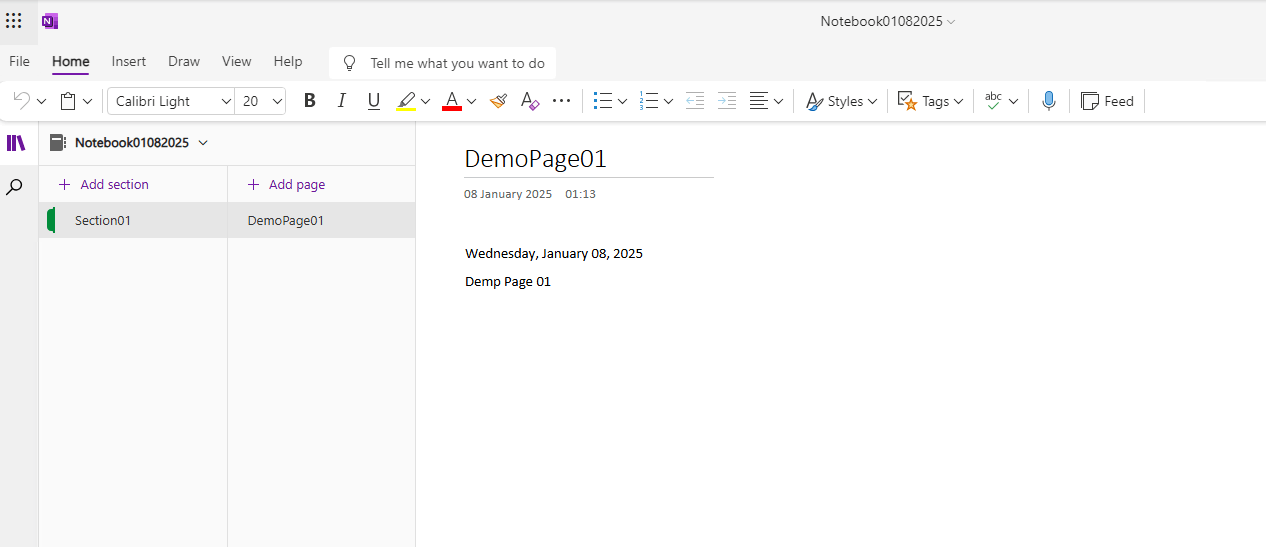Open the Help tab

288,61
